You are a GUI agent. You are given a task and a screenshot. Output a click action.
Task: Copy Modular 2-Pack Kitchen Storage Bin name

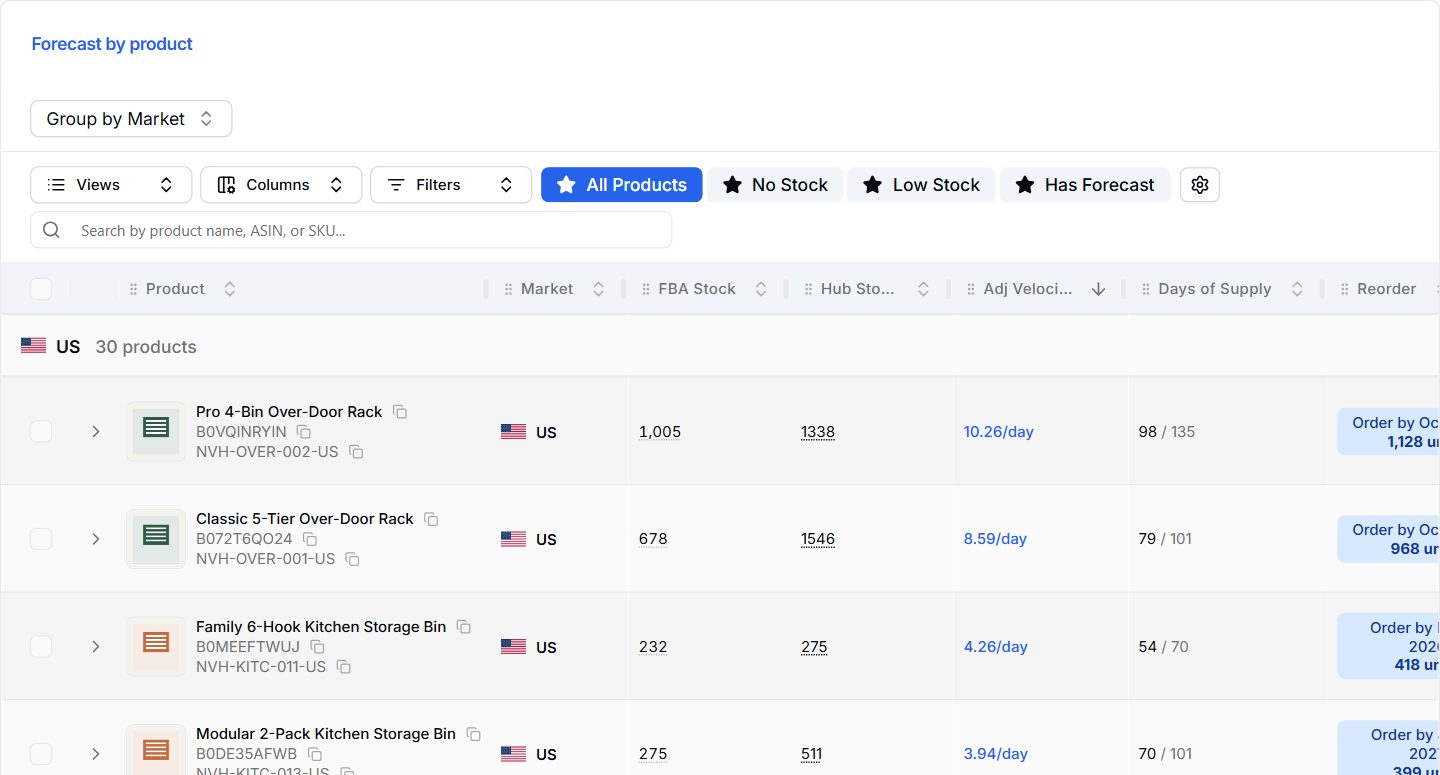coord(474,734)
